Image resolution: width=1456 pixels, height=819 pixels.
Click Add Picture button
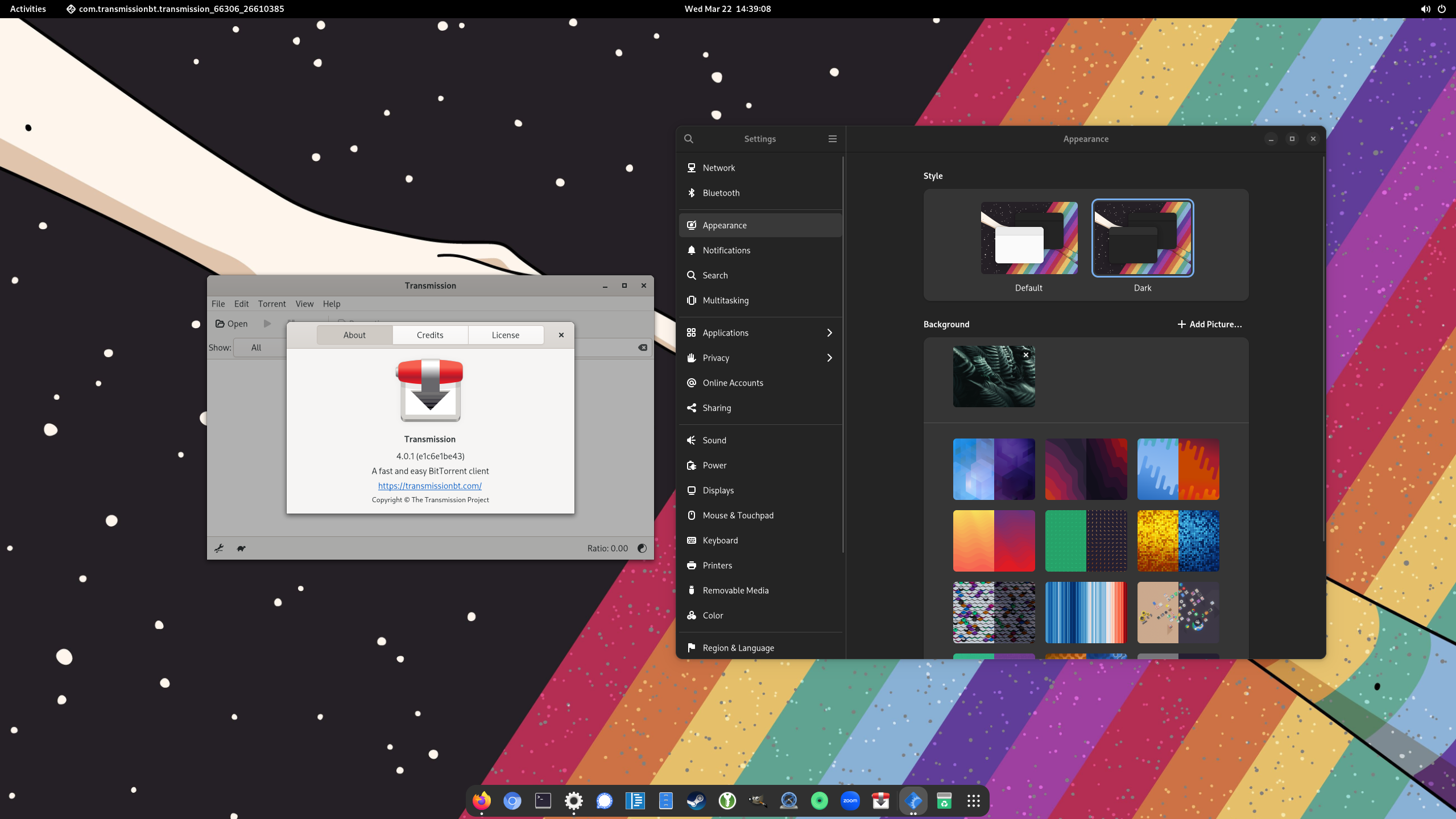point(1210,324)
